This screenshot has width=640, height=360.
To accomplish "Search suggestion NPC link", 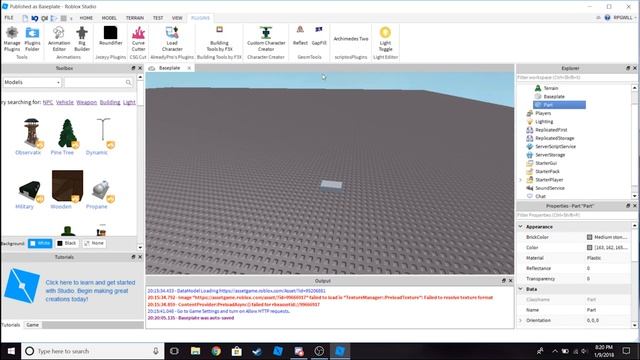I will pyautogui.click(x=48, y=102).
